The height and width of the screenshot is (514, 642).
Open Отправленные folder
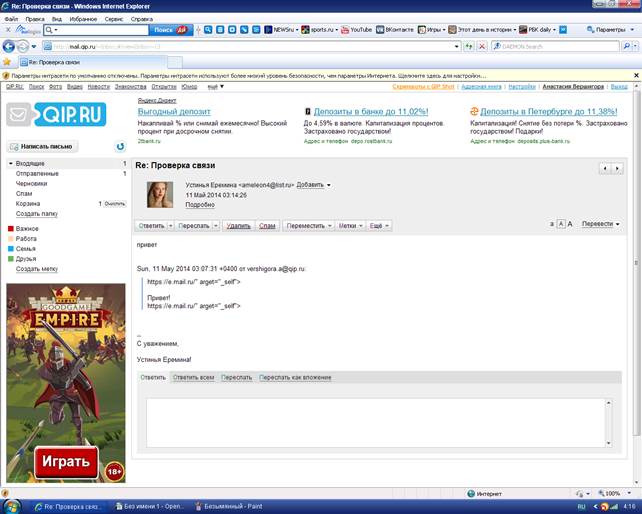tap(37, 174)
